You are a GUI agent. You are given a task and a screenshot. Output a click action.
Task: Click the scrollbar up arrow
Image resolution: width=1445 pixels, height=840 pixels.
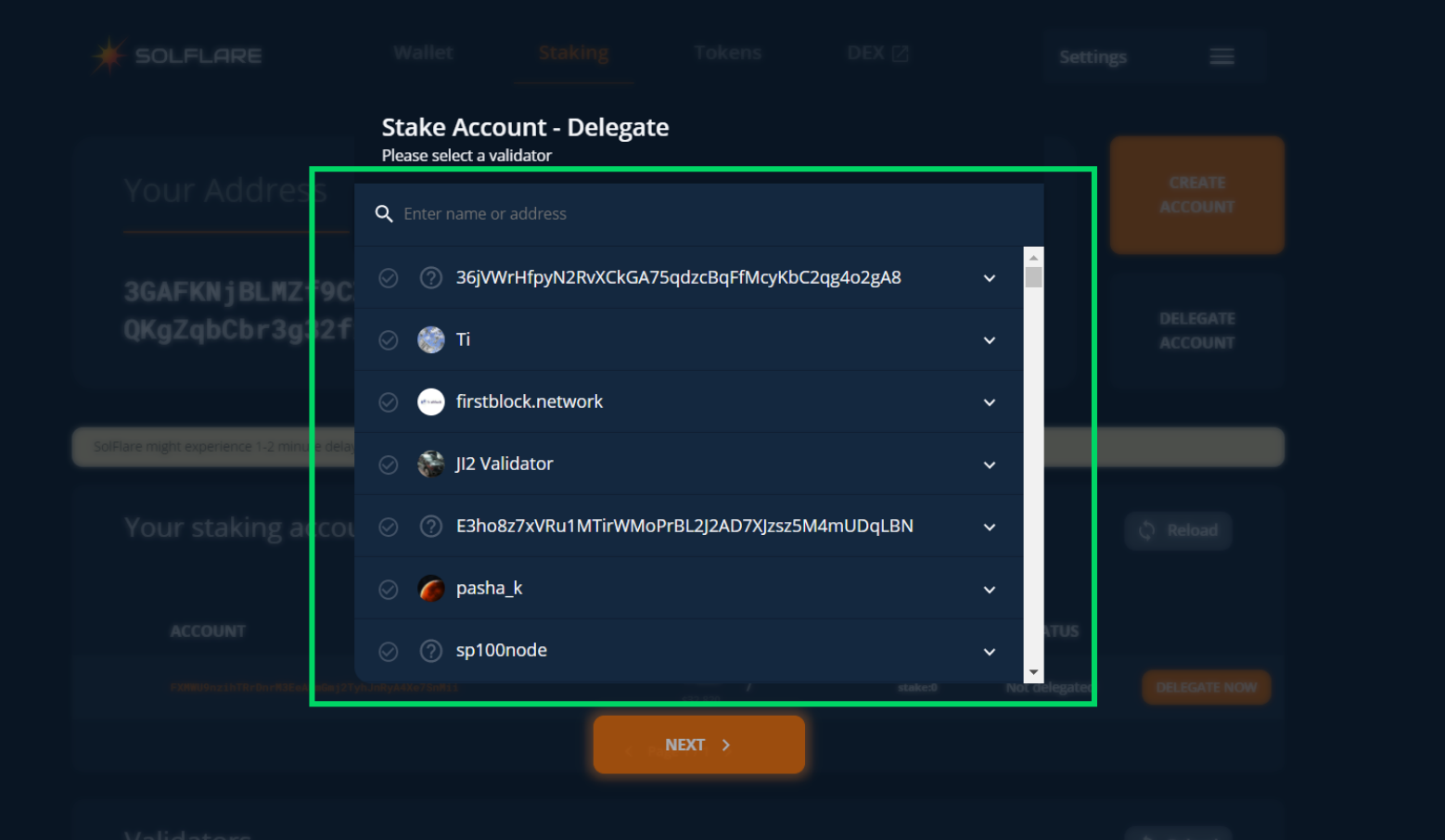tap(1033, 257)
